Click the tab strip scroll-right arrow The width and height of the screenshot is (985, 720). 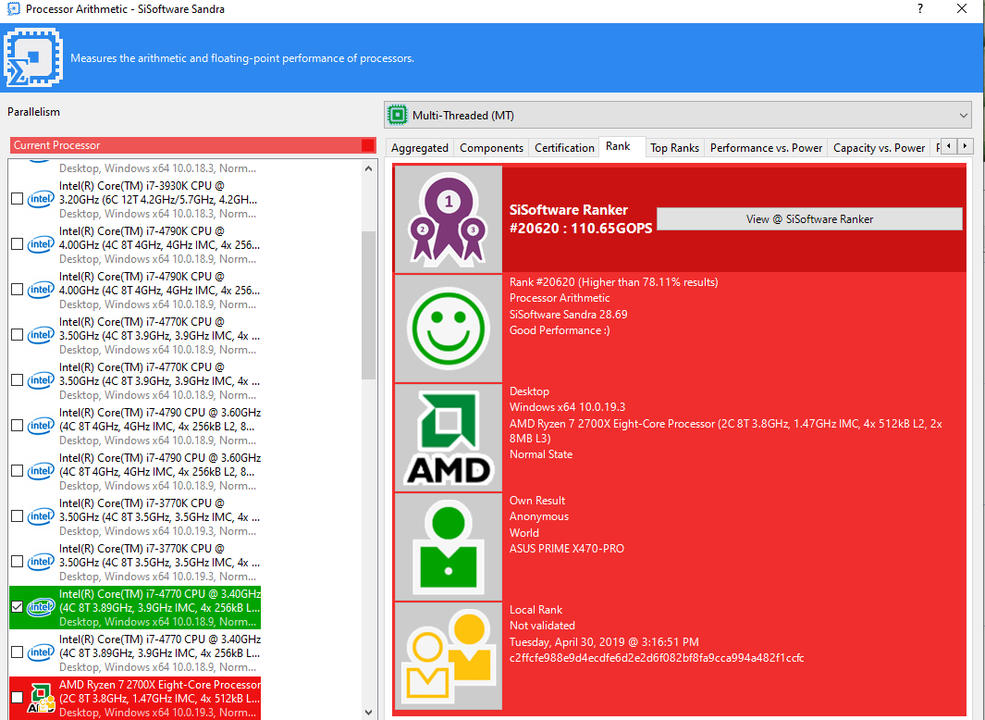point(965,146)
